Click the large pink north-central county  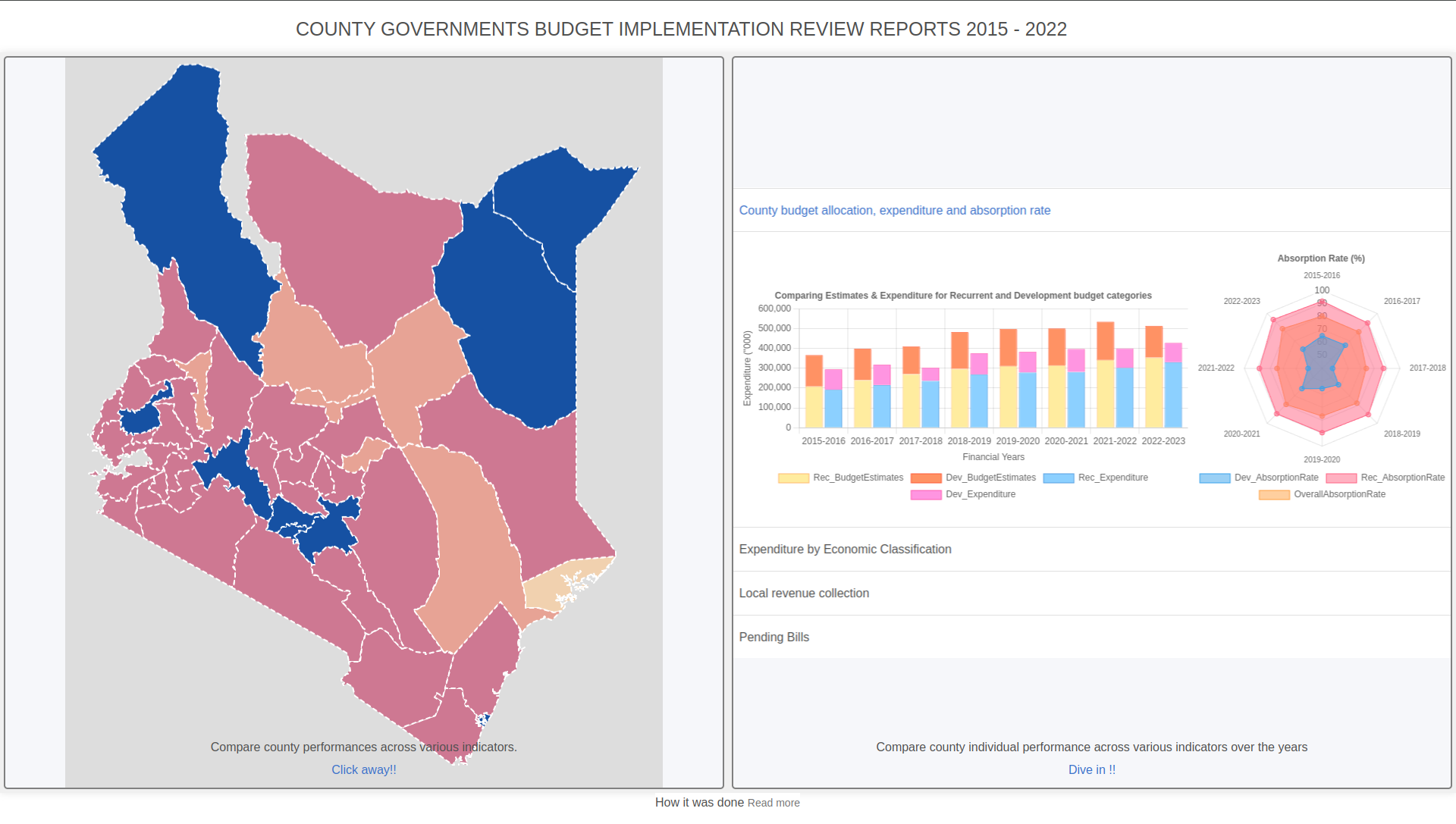349,243
